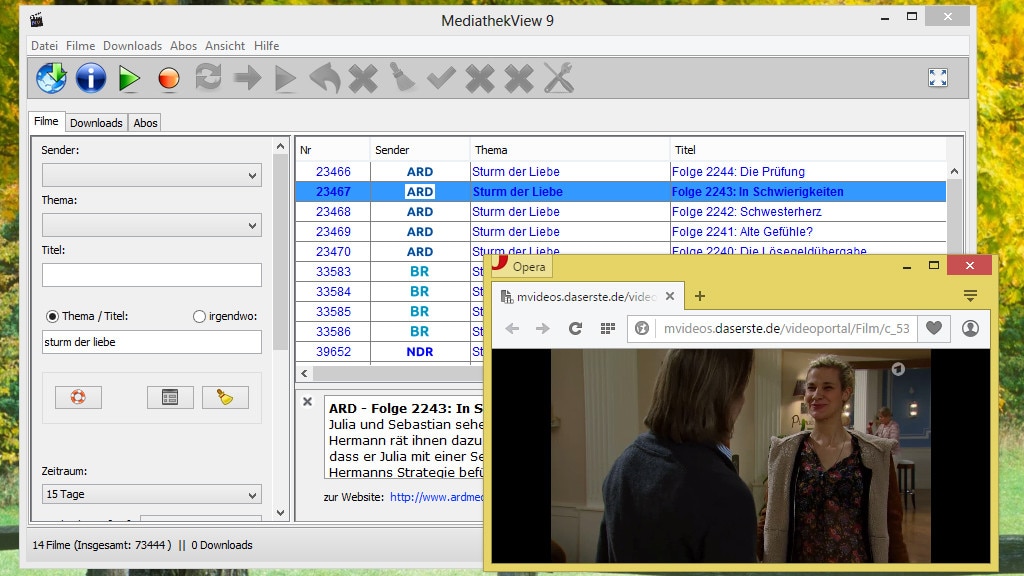1024x576 pixels.
Task: Click the red record film icon
Action: pos(168,78)
